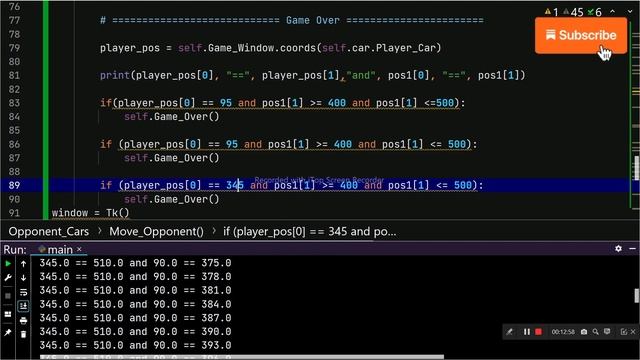The height and width of the screenshot is (360, 640).
Task: Open the recorder zoom magnifier tool
Action: point(596,332)
